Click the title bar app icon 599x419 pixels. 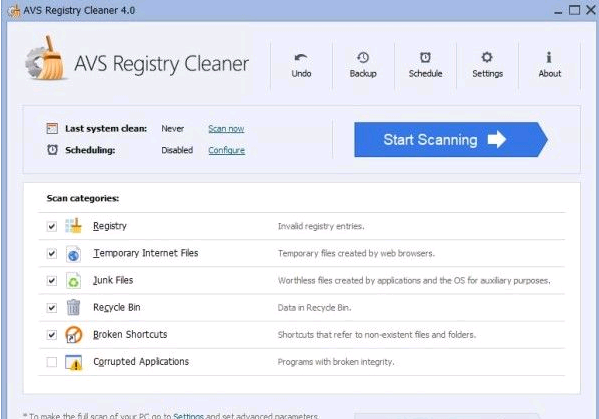(x=14, y=11)
